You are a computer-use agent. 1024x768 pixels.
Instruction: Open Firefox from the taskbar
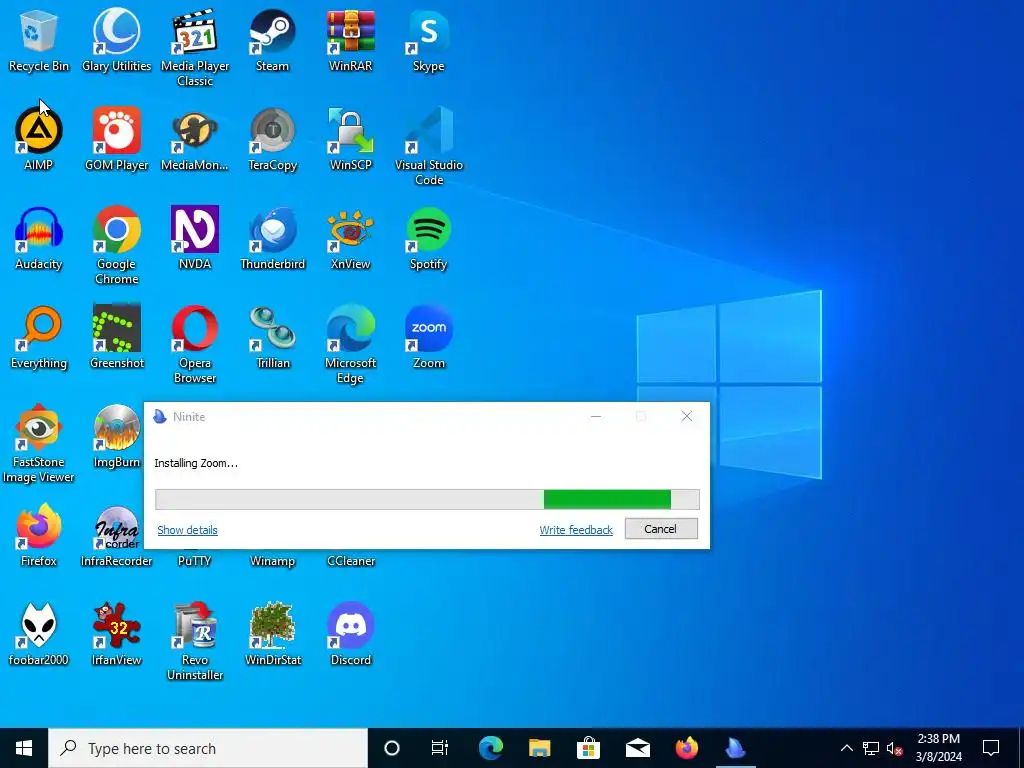click(x=686, y=748)
